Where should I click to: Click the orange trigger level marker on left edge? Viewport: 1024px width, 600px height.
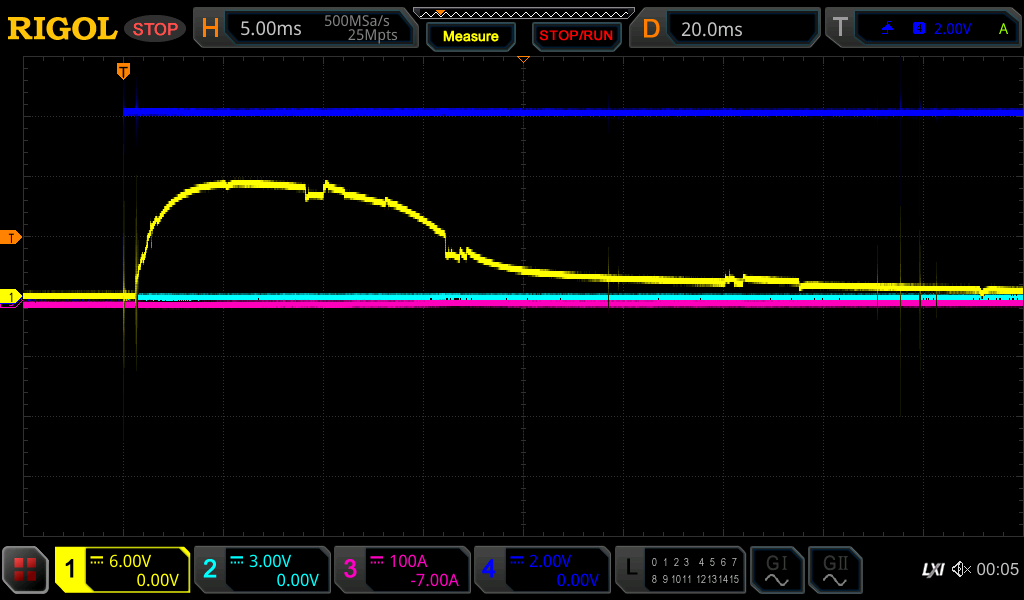click(x=11, y=237)
